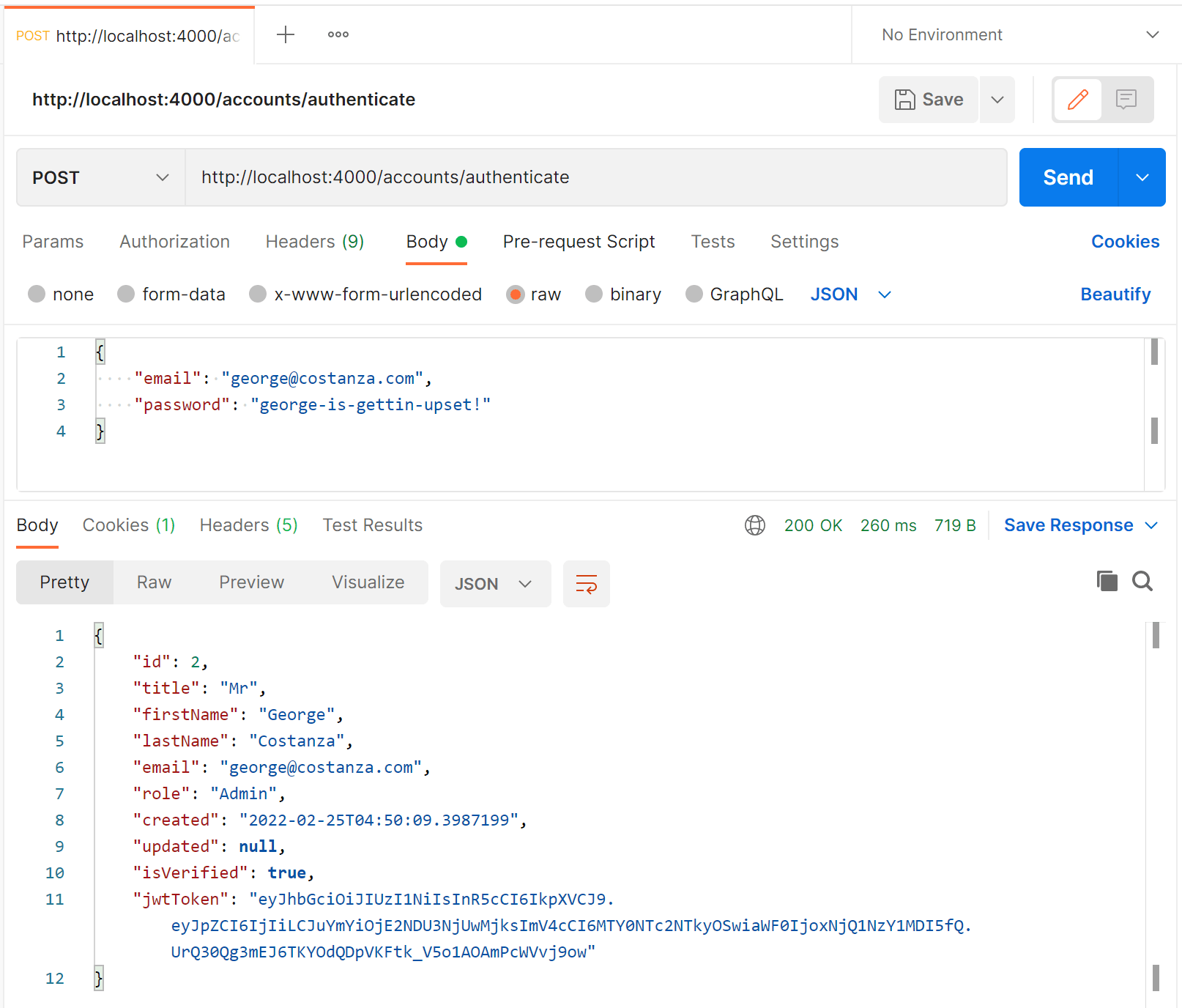Expand the Save Response dropdown
Screen dimensions: 1182x1008
1081,525
